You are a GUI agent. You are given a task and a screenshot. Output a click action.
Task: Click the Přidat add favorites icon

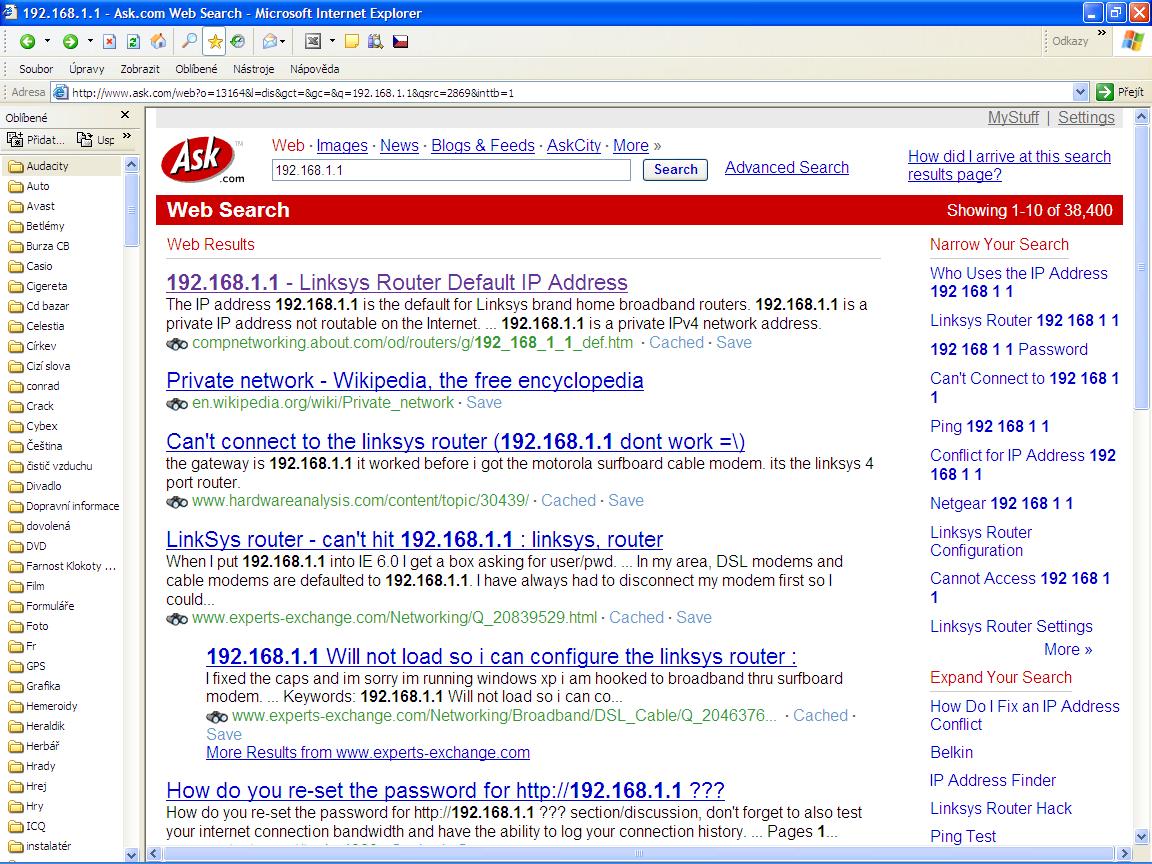pyautogui.click(x=15, y=139)
